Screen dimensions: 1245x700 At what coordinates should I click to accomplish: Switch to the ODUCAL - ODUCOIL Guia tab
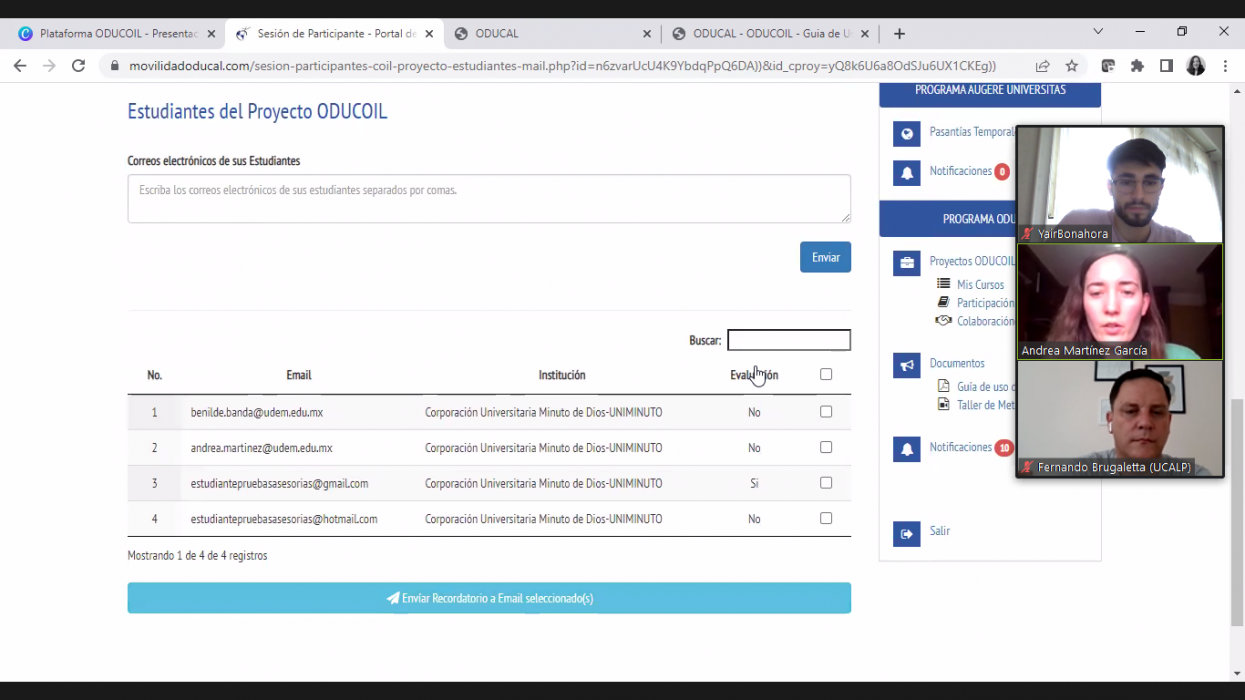765,33
